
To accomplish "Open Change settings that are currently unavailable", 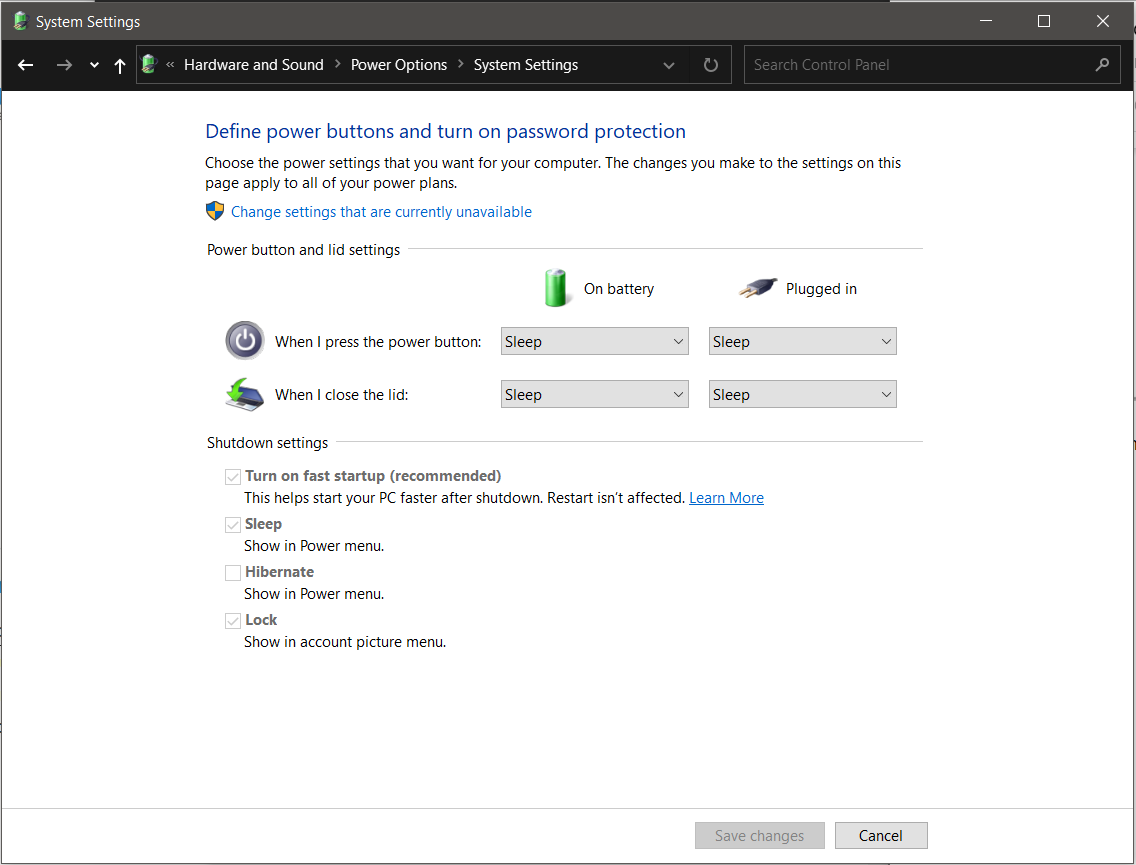I will (x=381, y=212).
